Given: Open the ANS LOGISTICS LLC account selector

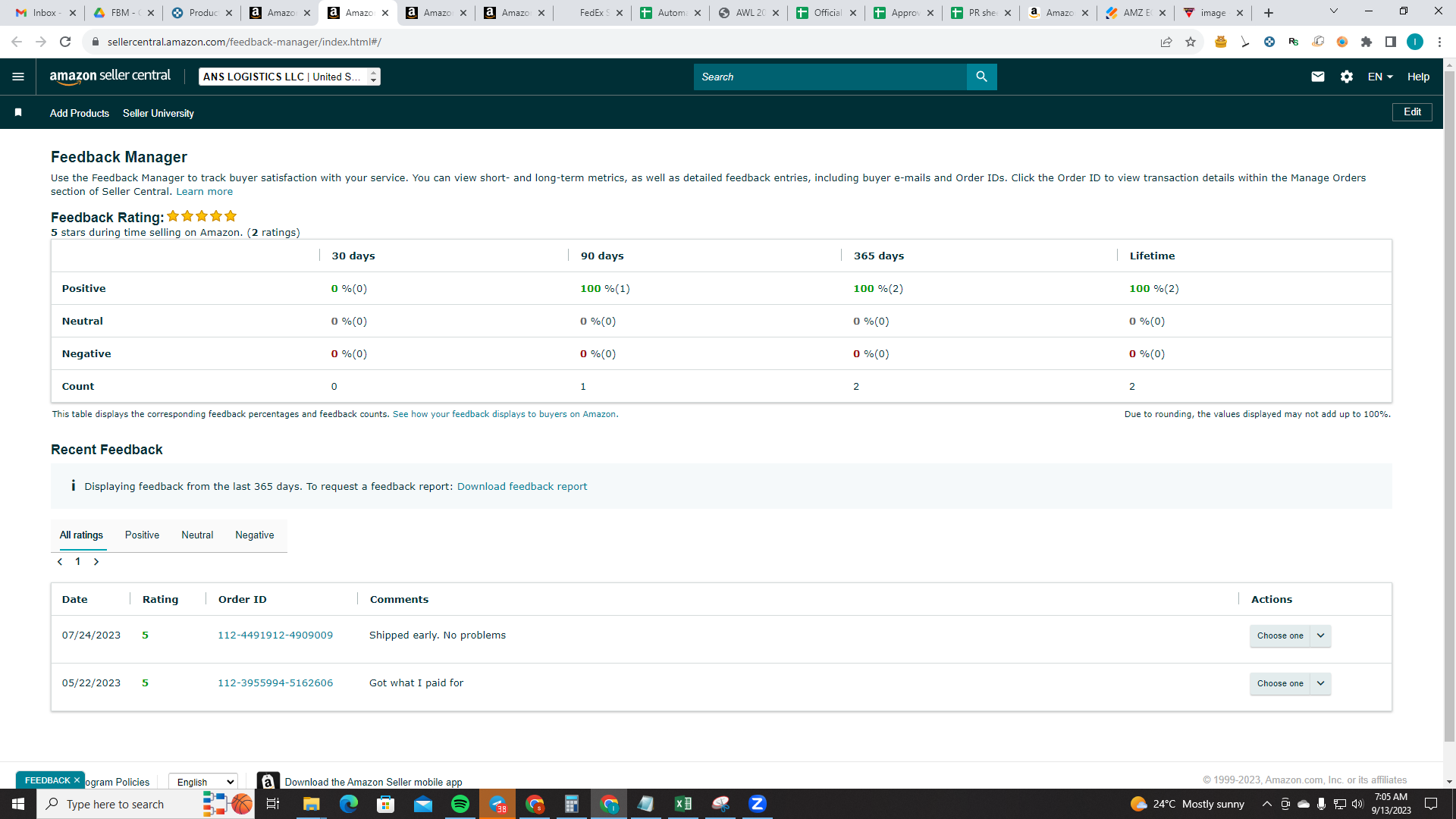Looking at the screenshot, I should 290,77.
